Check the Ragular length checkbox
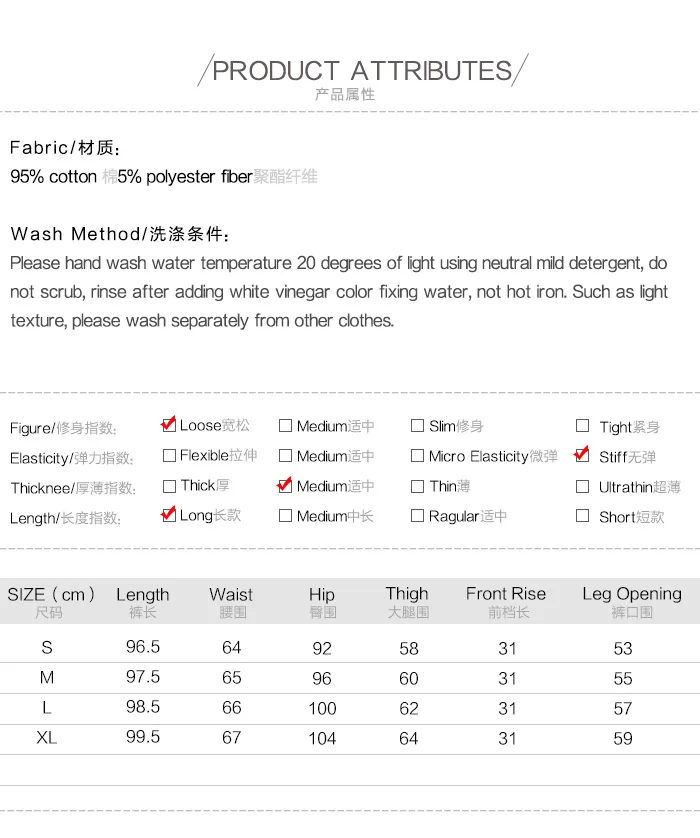 [417, 516]
